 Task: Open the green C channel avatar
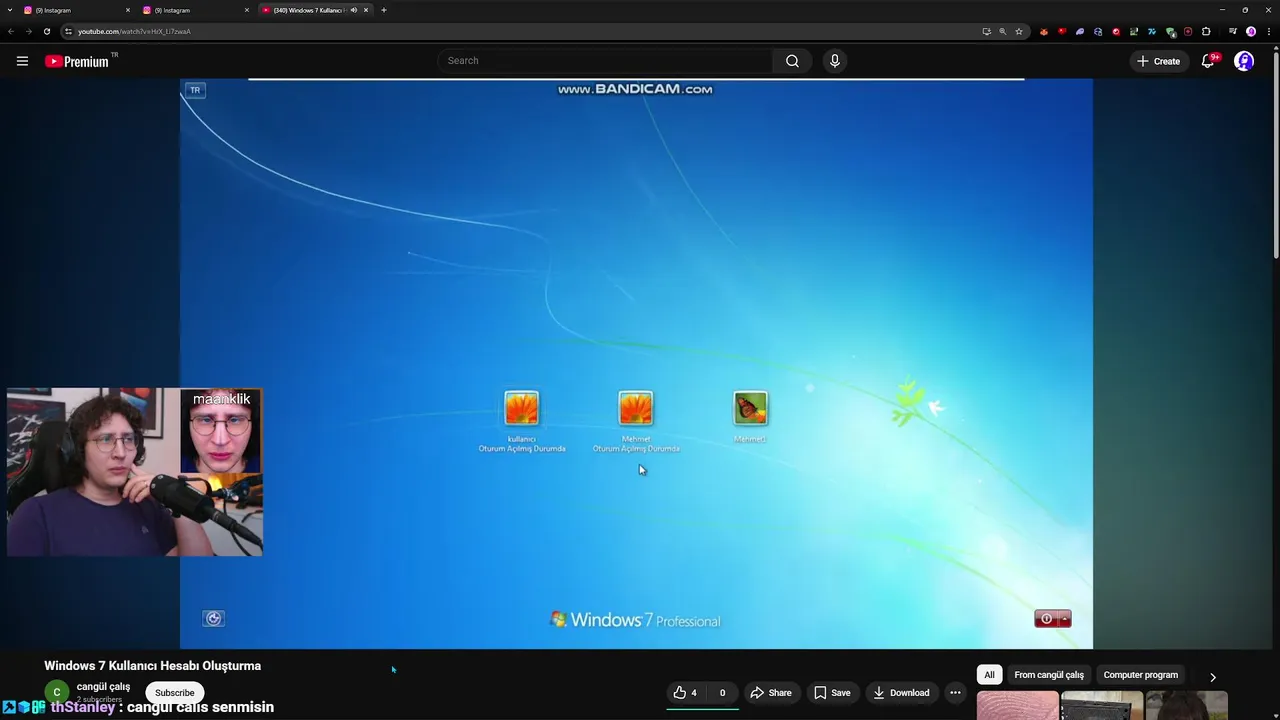tap(57, 692)
